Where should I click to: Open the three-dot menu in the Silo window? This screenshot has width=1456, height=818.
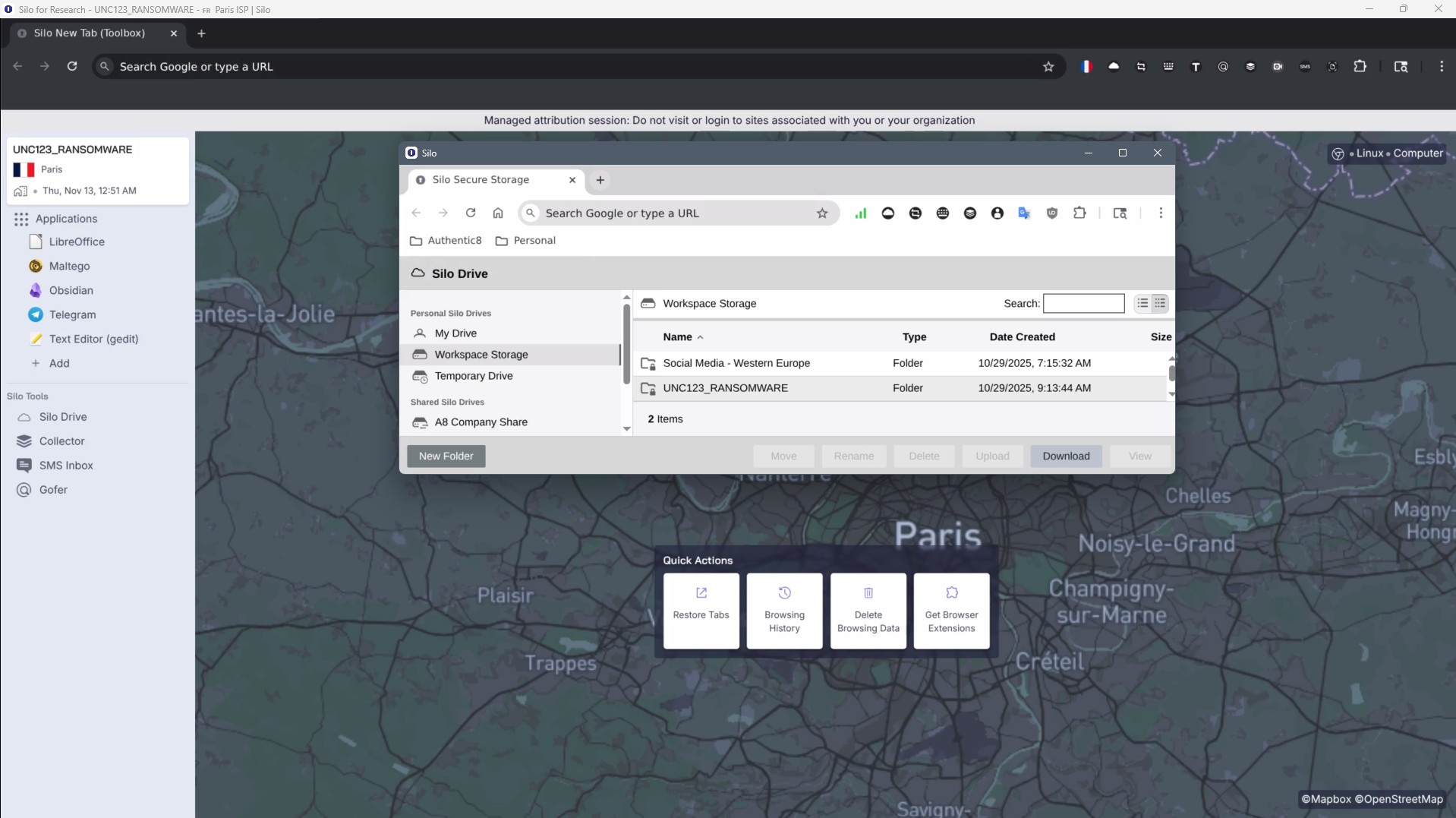(1161, 213)
